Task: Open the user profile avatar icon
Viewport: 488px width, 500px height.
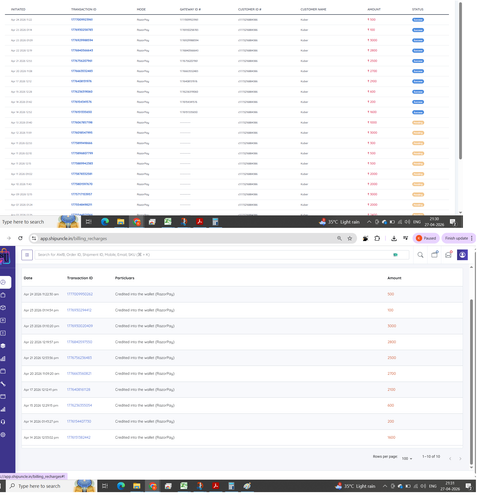Action: [x=462, y=255]
